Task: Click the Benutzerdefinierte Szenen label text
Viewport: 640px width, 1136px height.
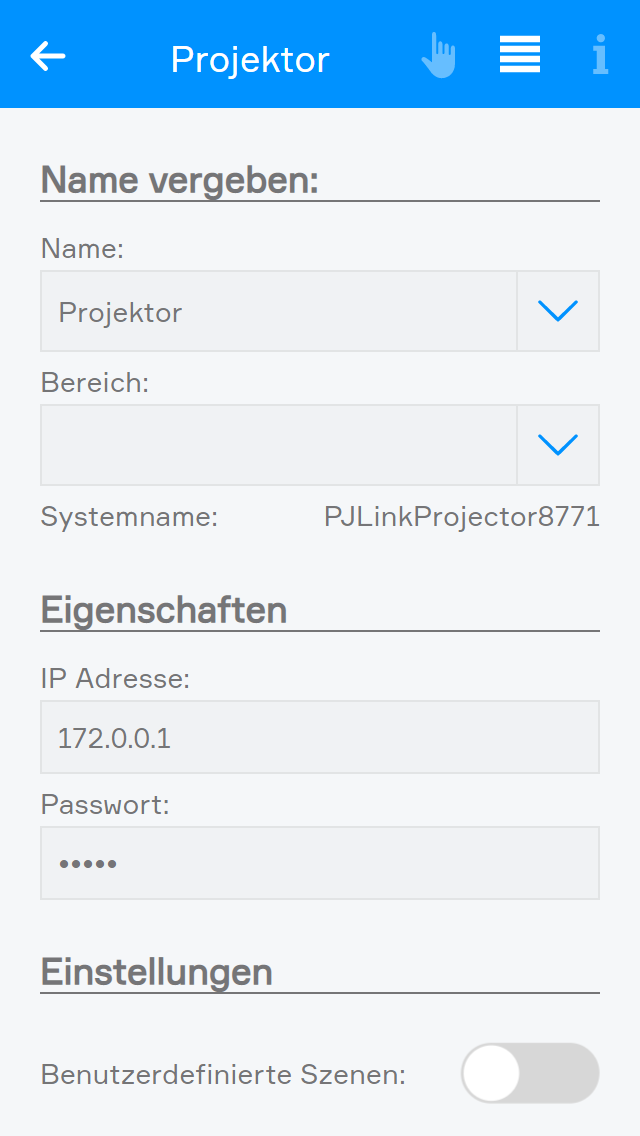Action: [223, 1075]
